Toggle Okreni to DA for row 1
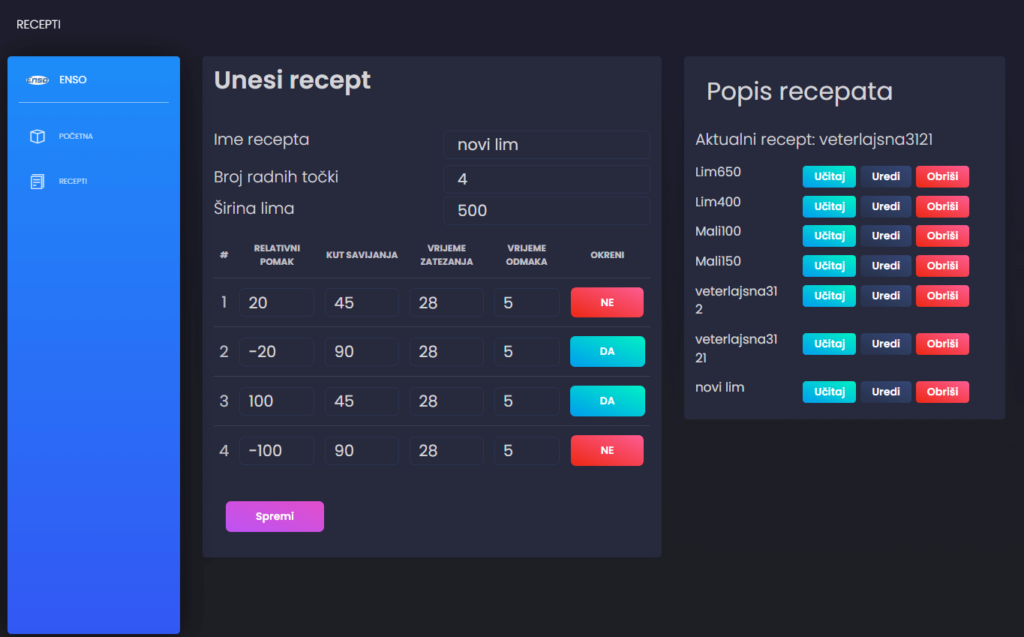This screenshot has width=1024, height=637. coord(607,301)
